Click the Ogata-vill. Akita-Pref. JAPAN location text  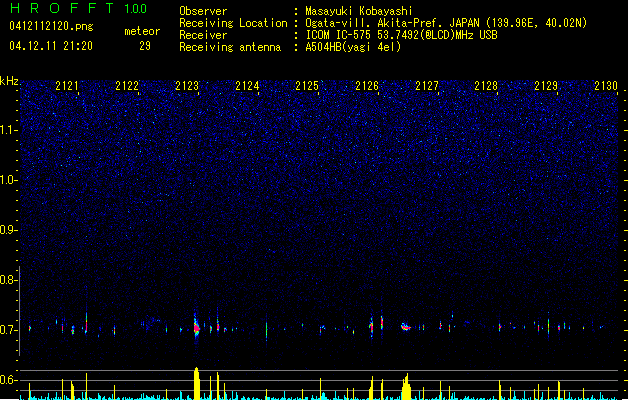[x=446, y=23]
